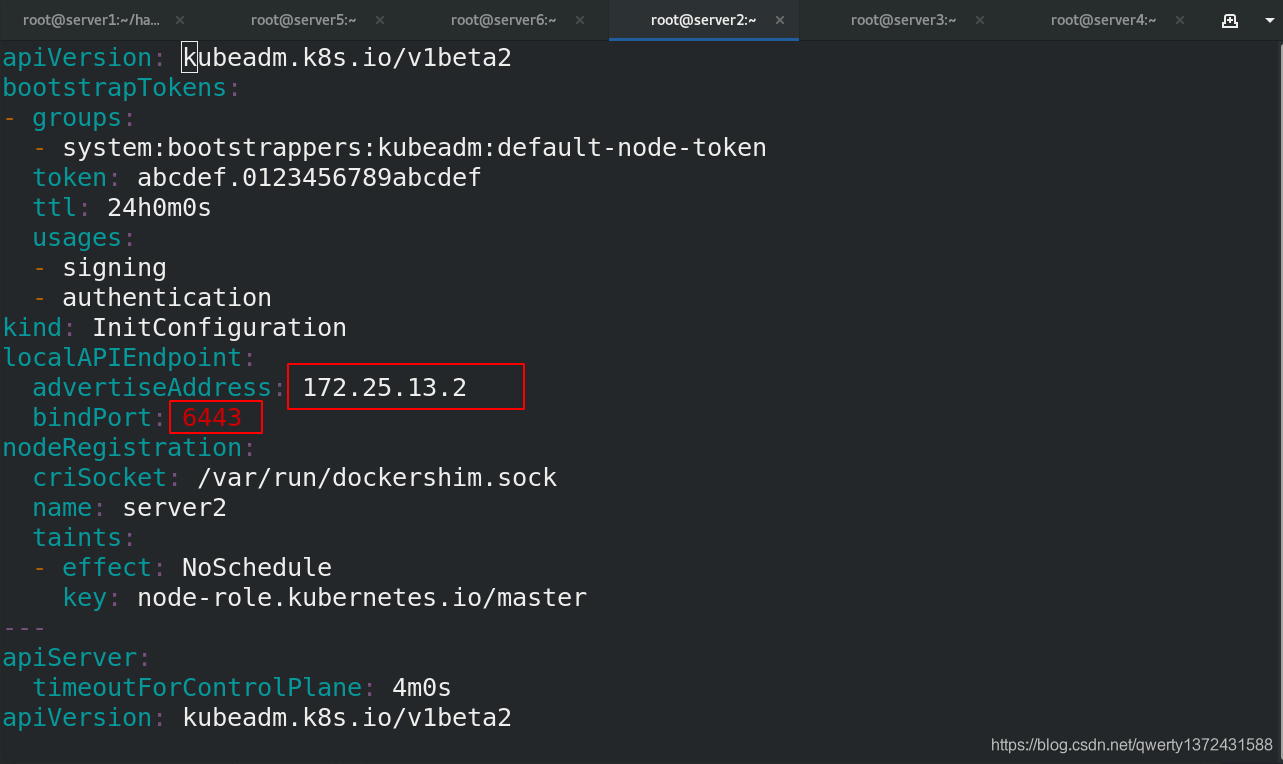1283x764 pixels.
Task: Click system:bootstrappers:kubeadm:default-node-token line
Action: pos(414,148)
